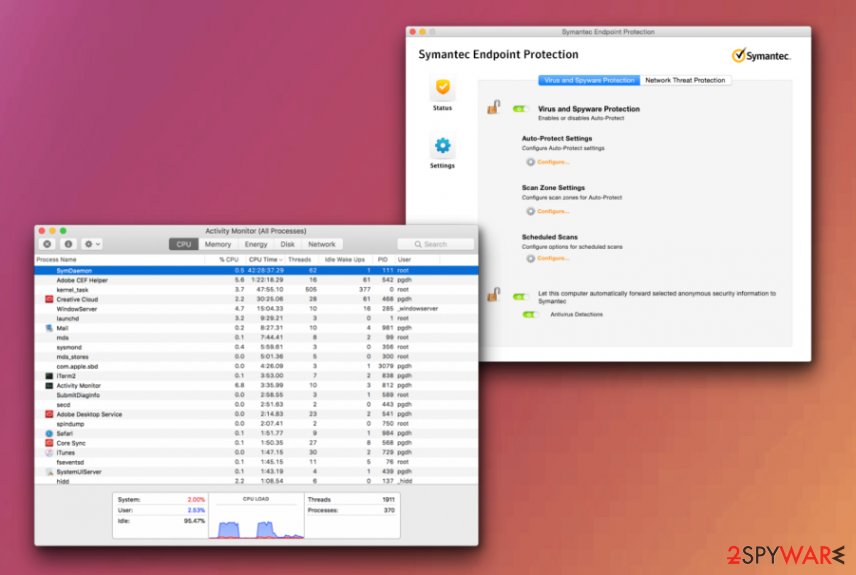This screenshot has width=856, height=575.
Task: Select the fseventsd process row
Action: coord(256,462)
